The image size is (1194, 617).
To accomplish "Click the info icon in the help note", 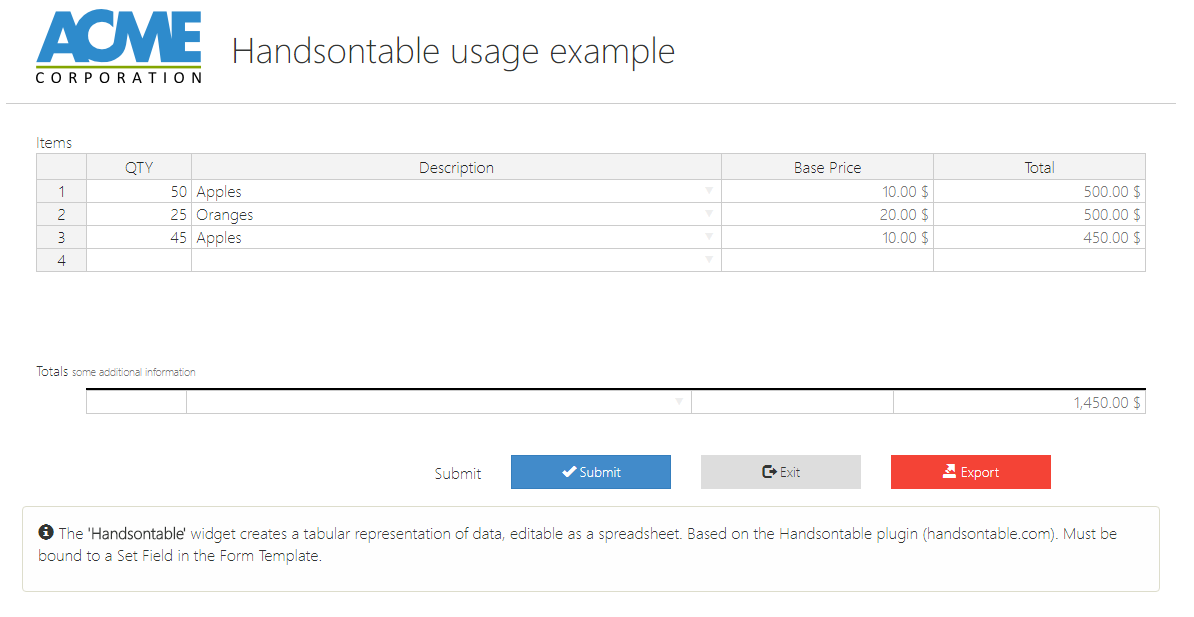I will click(46, 533).
